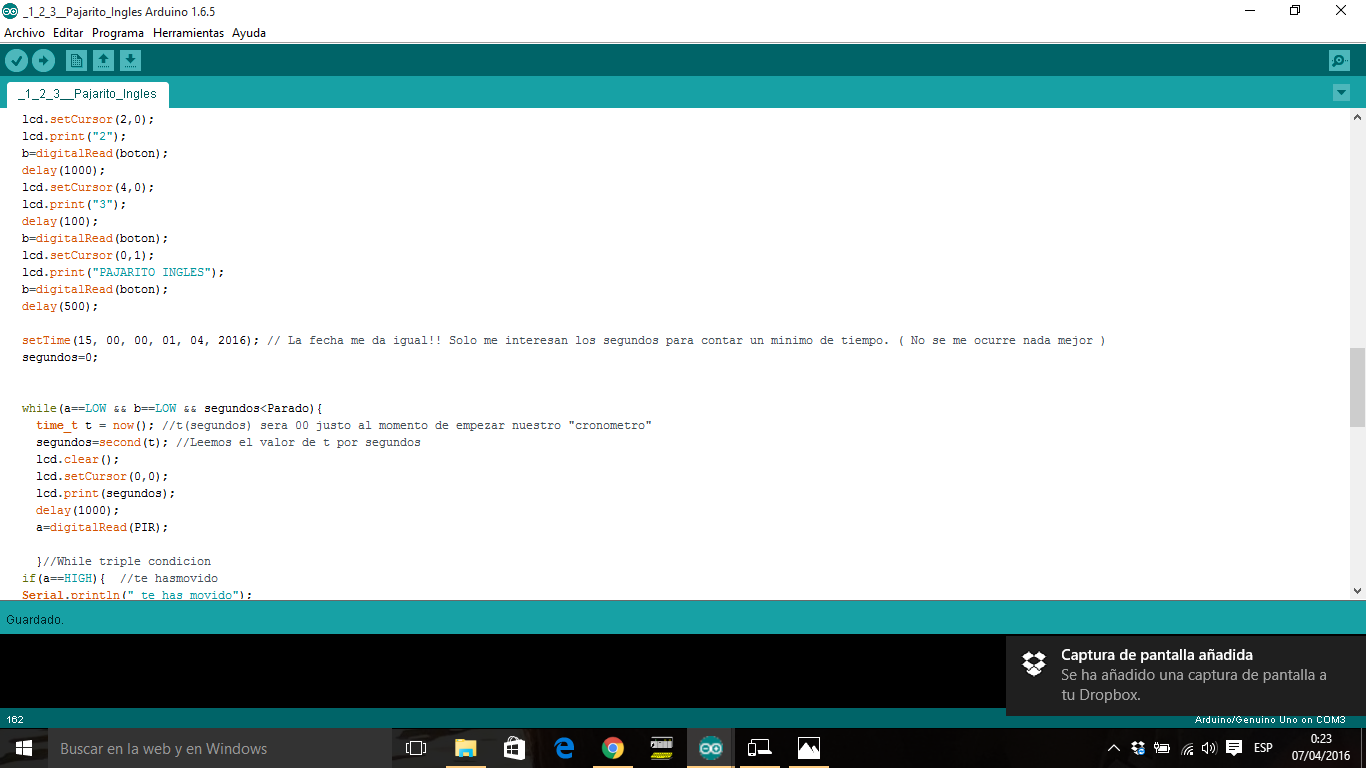Click the lcd.print("PAJARITO INGLES") line
1366x768 pixels.
(124, 272)
